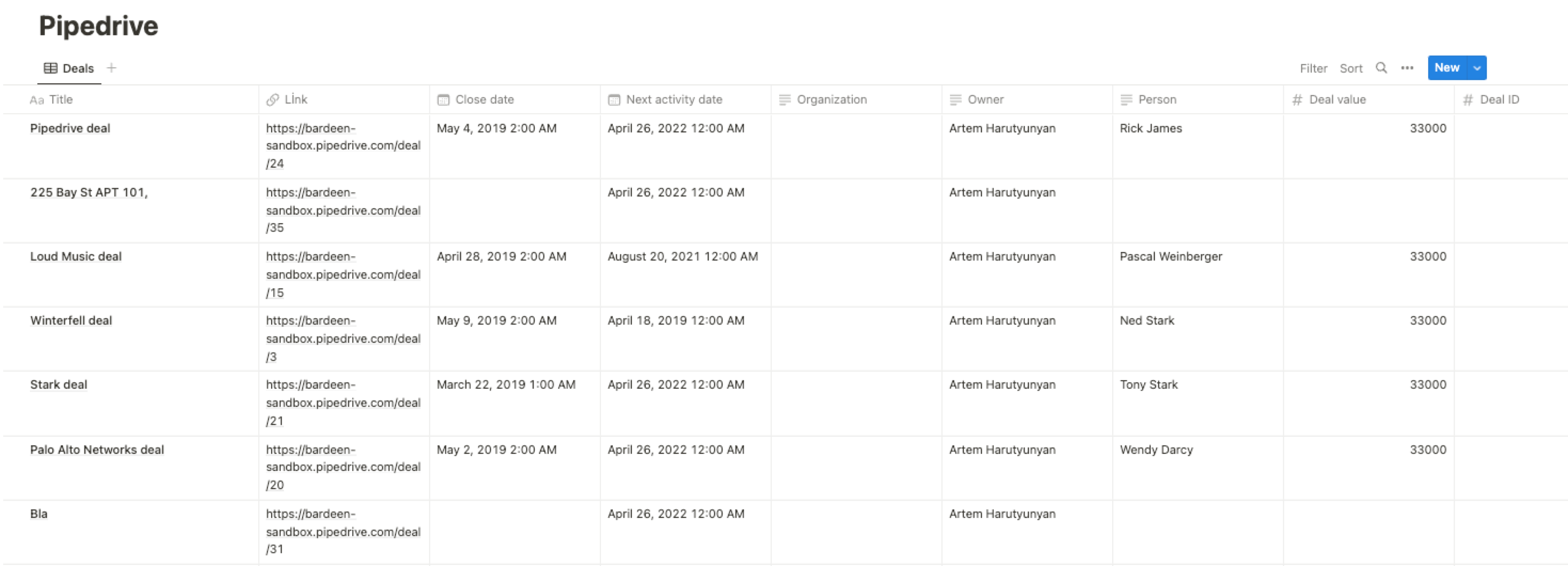
Task: Open the Filter option
Action: point(1313,68)
